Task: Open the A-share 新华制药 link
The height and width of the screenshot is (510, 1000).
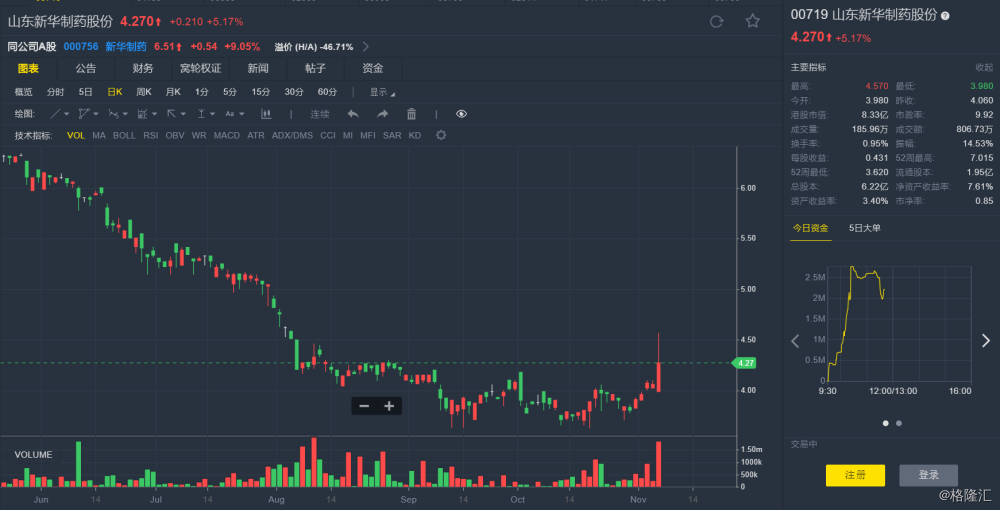Action: (x=126, y=46)
